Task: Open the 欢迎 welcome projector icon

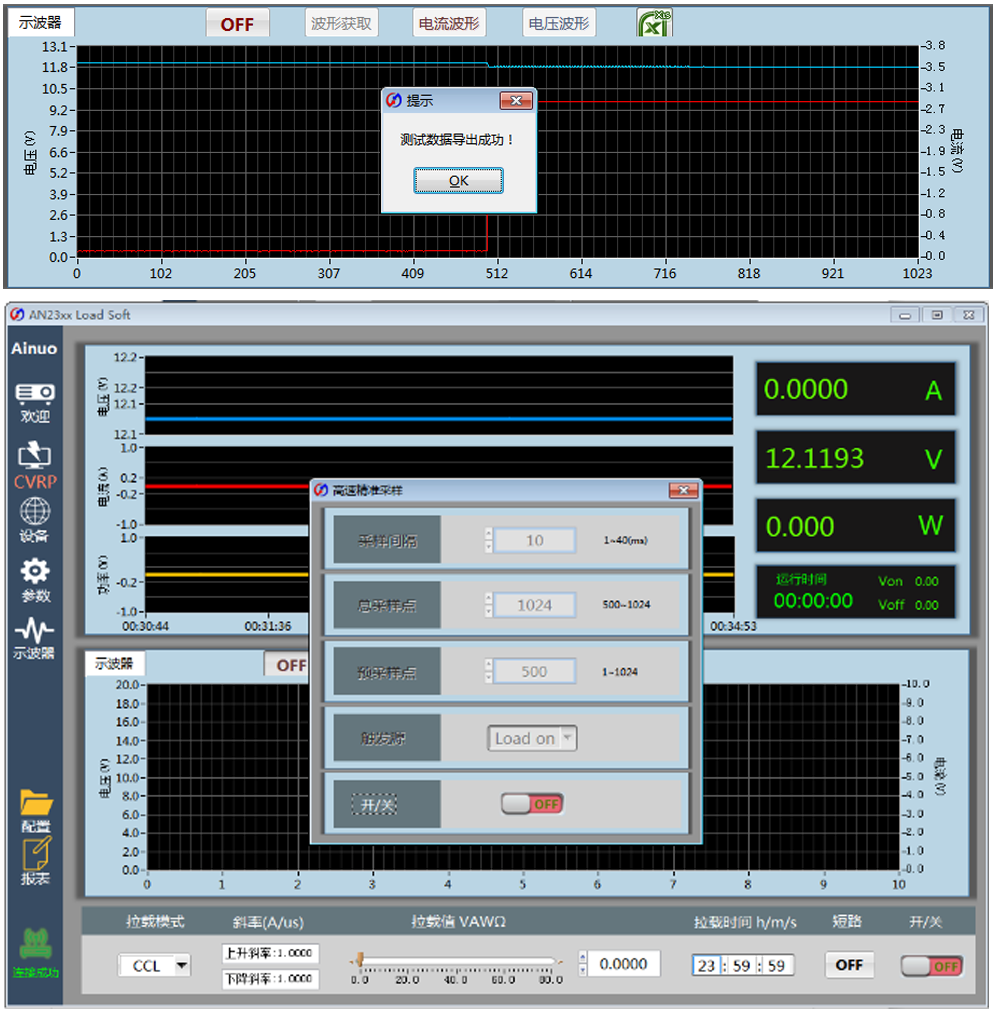Action: tap(35, 396)
